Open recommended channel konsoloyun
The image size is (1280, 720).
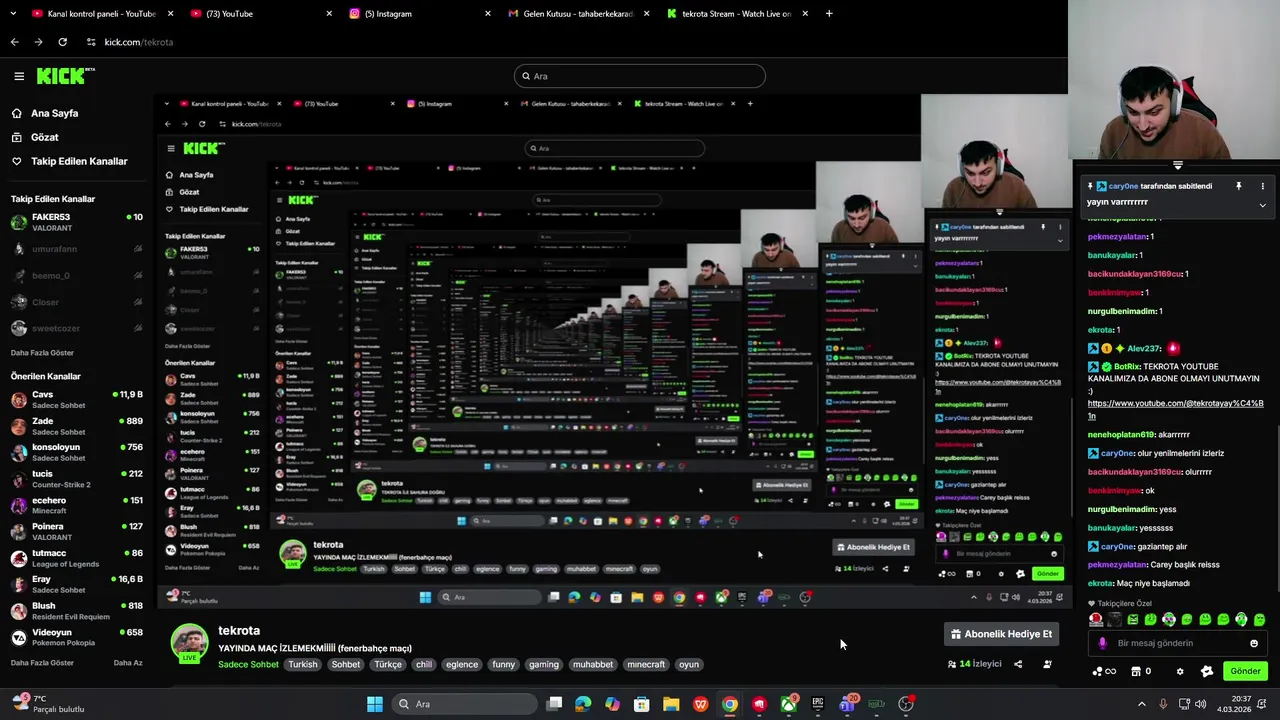click(76, 452)
